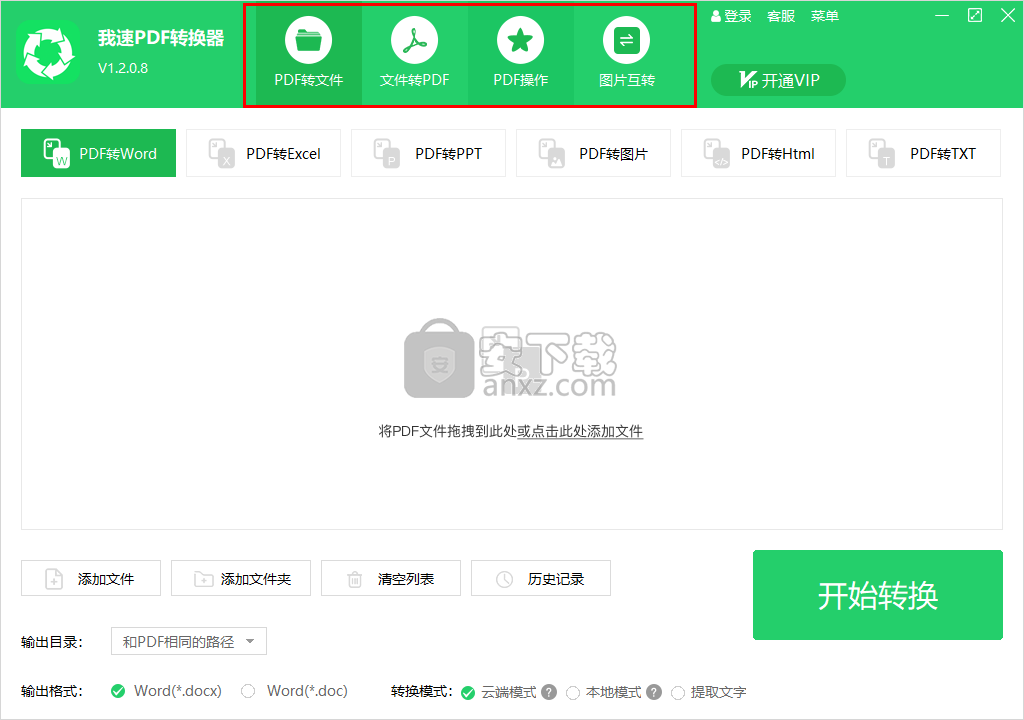The width and height of the screenshot is (1024, 720).
Task: Switch to PDF转Word tab
Action: click(98, 153)
